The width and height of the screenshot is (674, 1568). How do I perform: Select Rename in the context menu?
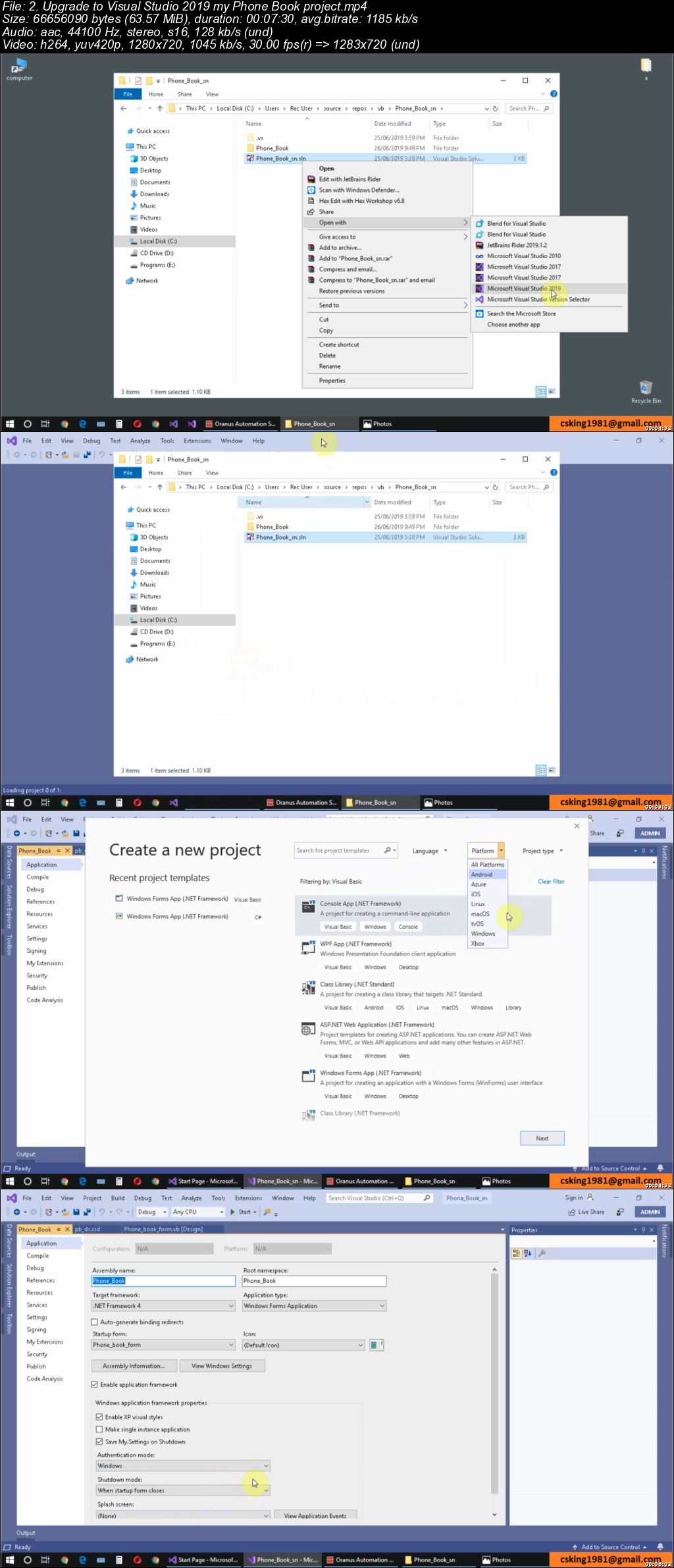(x=387, y=366)
